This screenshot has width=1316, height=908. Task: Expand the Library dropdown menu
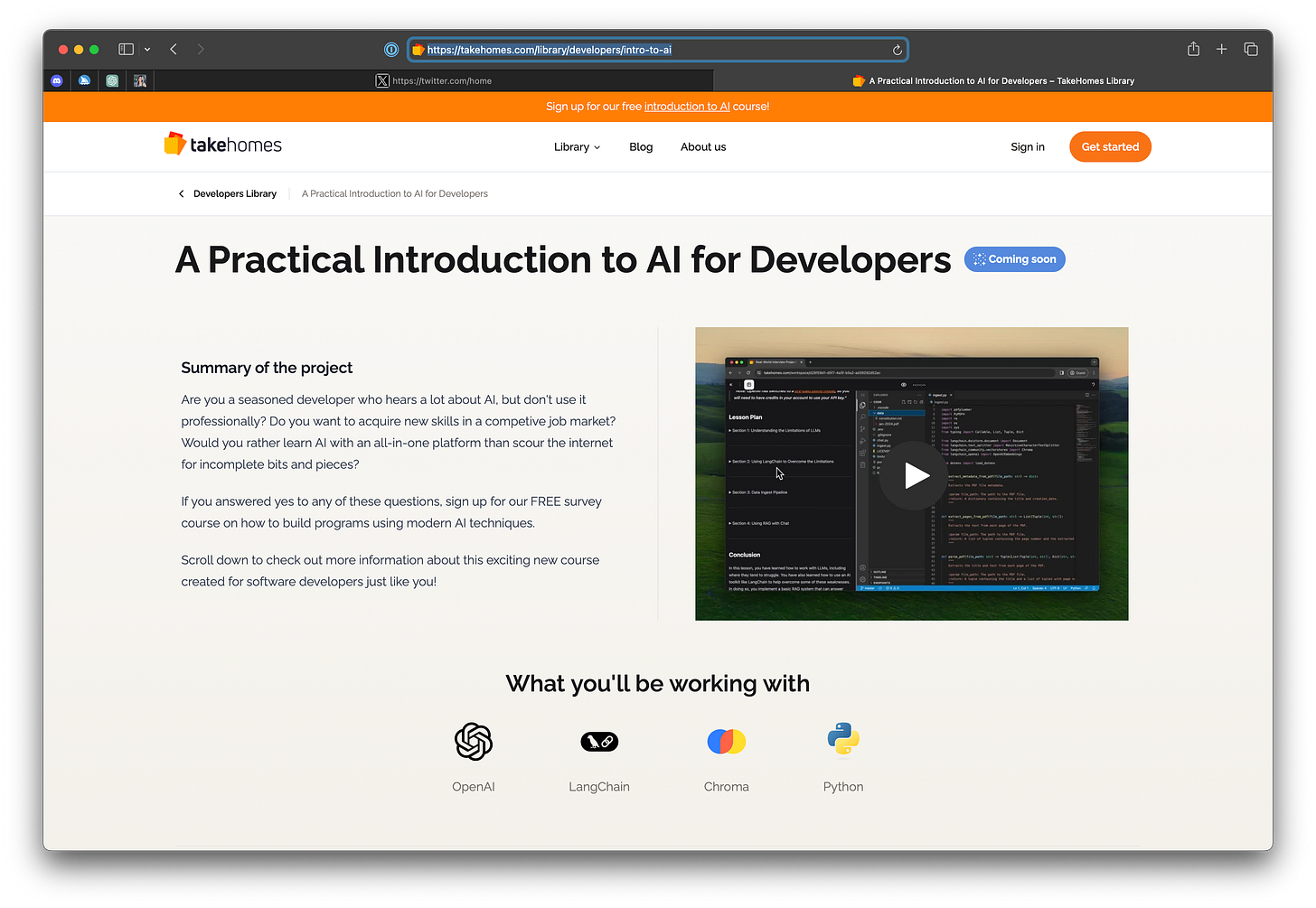(x=577, y=147)
